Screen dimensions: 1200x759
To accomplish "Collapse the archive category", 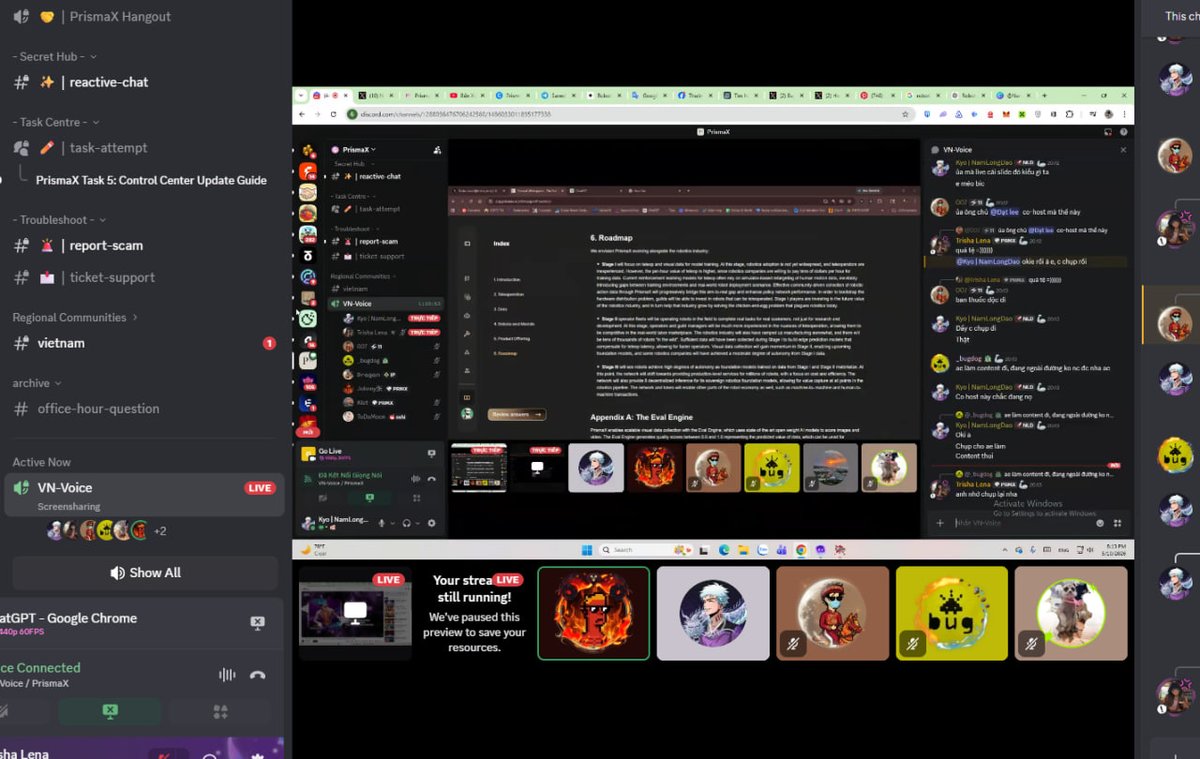I will pyautogui.click(x=37, y=383).
